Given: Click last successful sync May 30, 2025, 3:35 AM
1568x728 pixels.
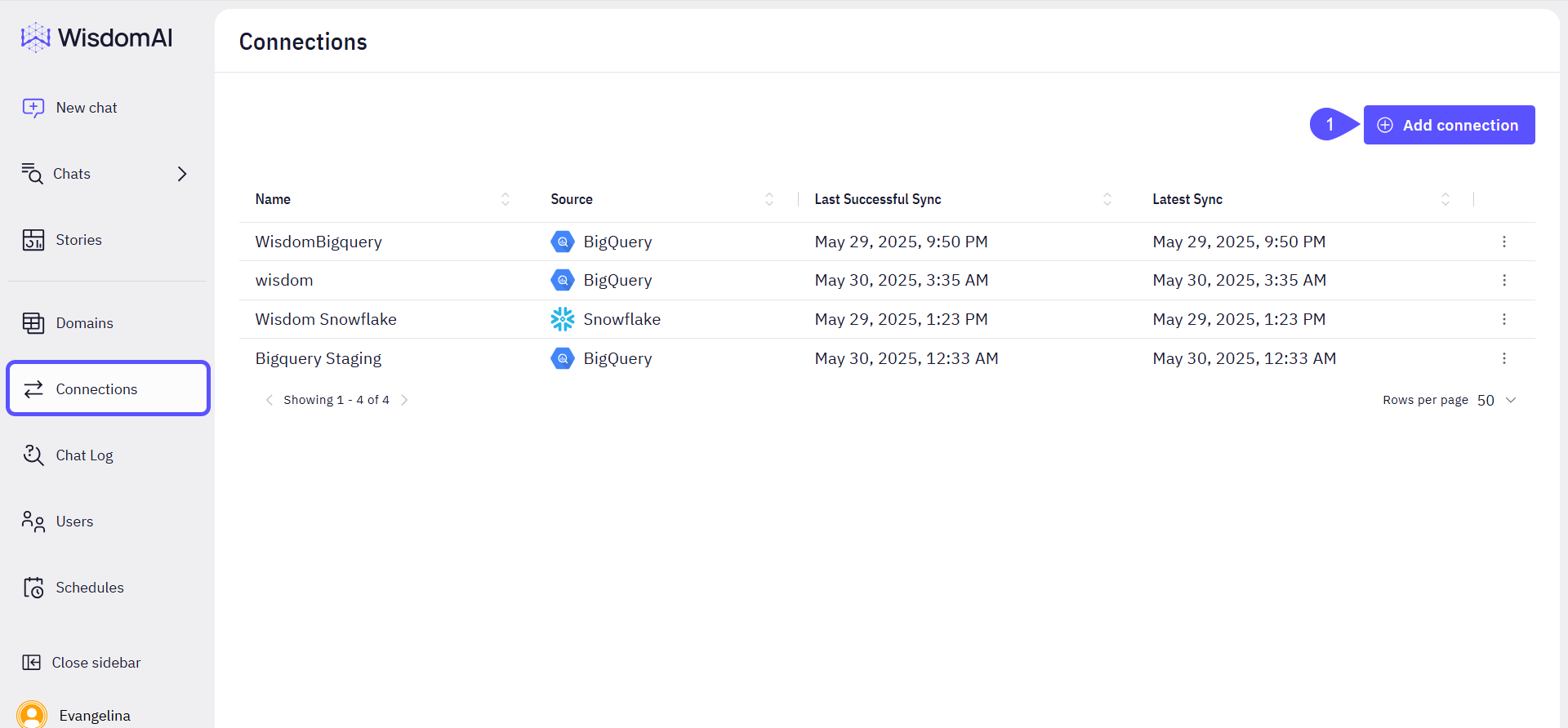Looking at the screenshot, I should (x=902, y=280).
